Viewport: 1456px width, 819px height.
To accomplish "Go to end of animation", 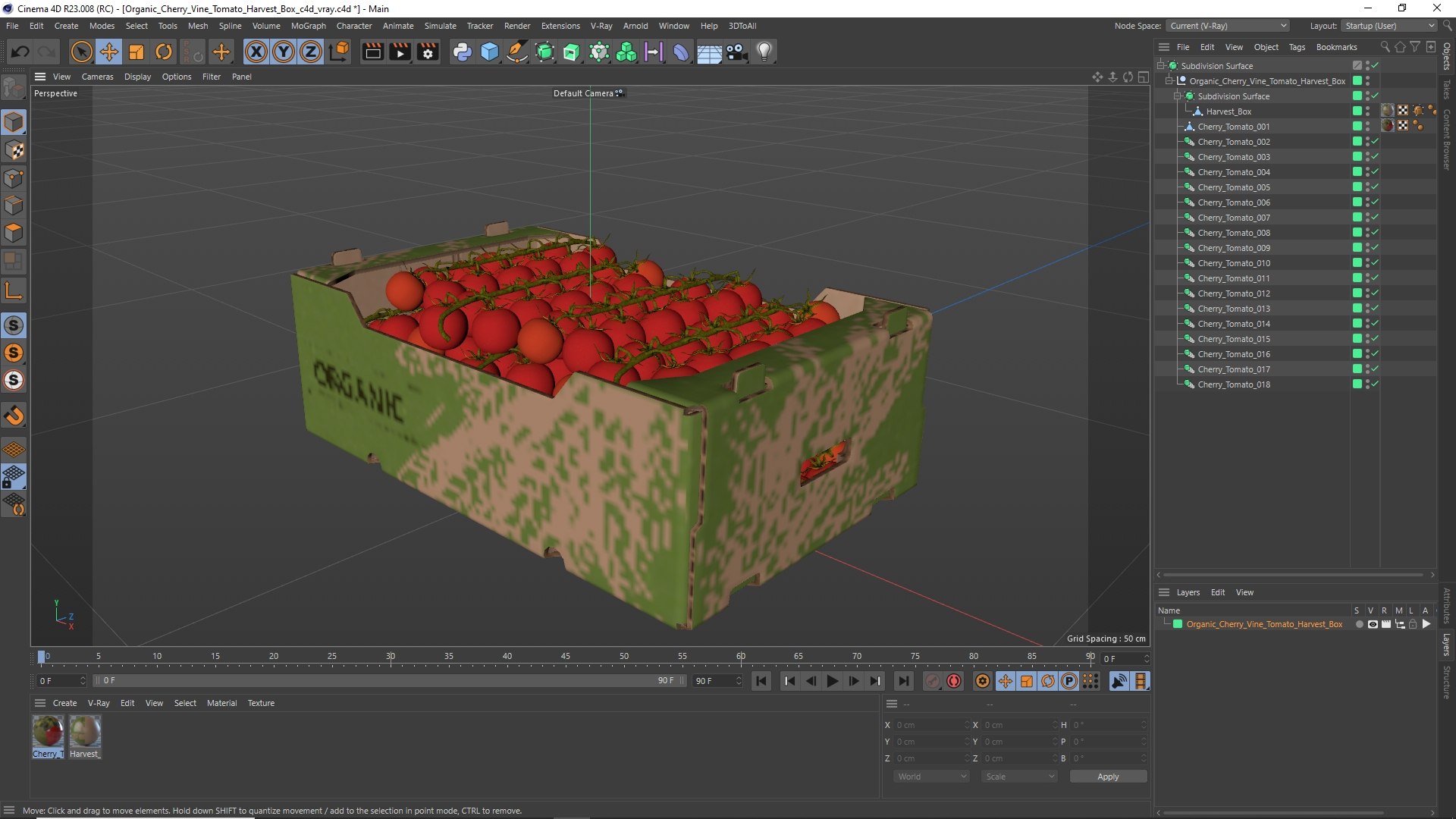I will pyautogui.click(x=903, y=681).
